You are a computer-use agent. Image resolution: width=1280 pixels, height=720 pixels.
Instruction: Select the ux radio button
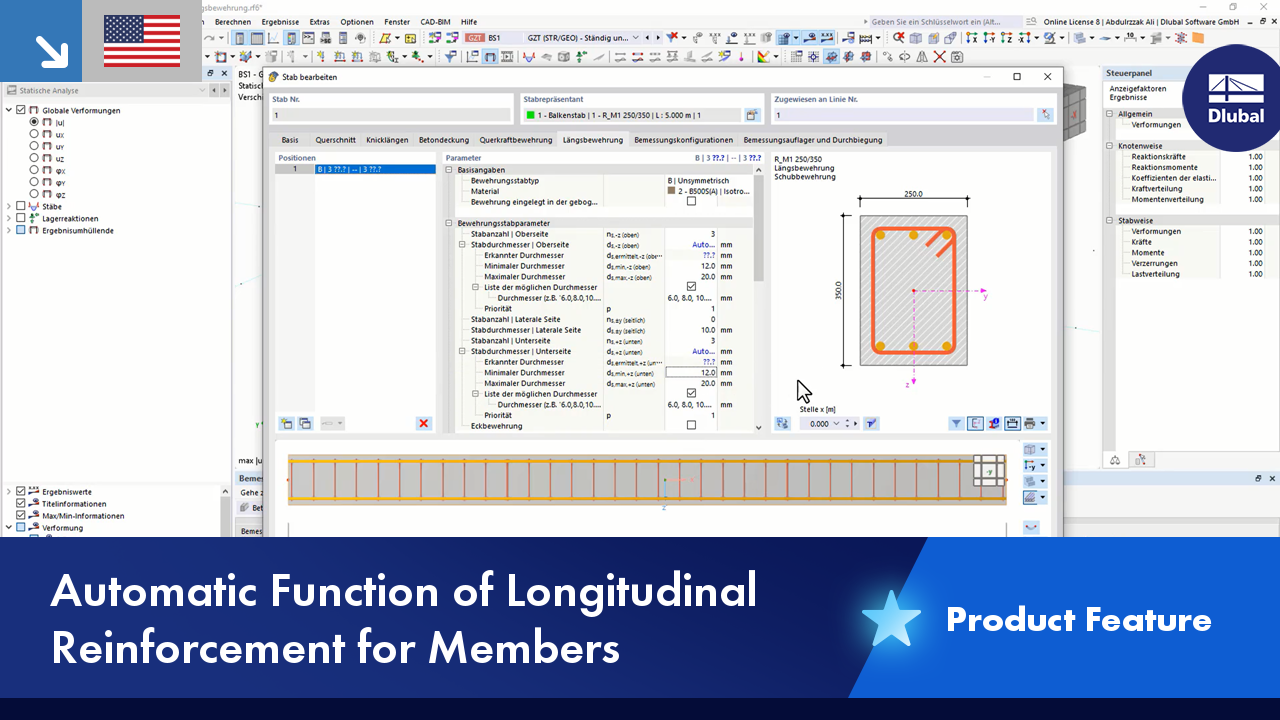point(34,134)
